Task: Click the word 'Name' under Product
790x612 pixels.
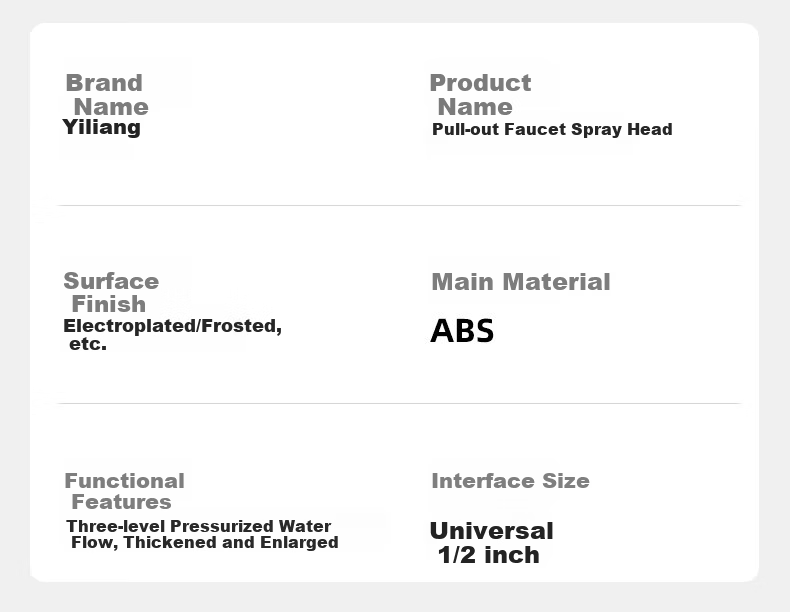Action: click(475, 107)
